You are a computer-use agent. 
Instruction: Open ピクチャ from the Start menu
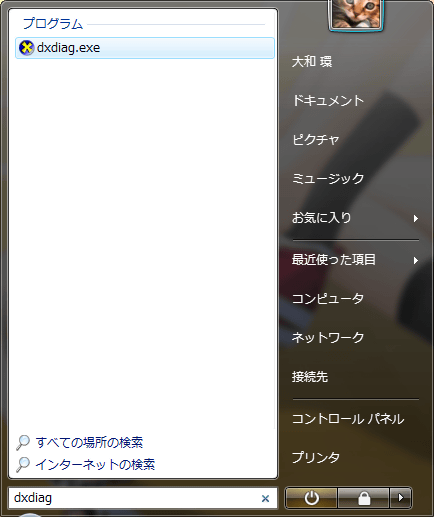[x=316, y=140]
